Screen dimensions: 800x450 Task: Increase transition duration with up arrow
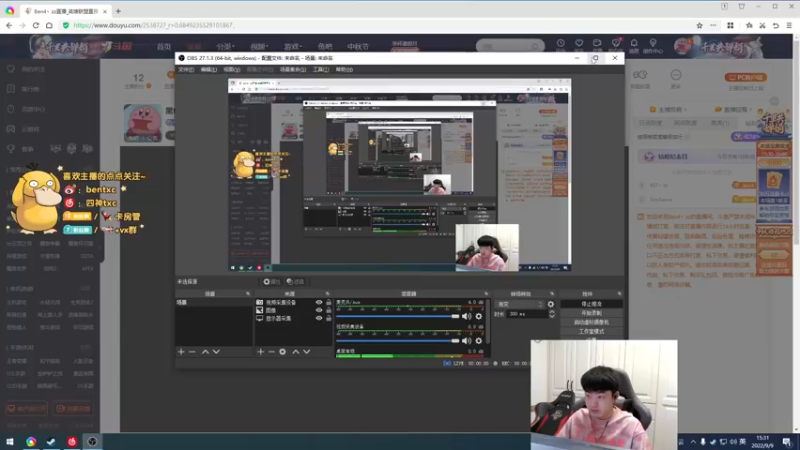552,312
